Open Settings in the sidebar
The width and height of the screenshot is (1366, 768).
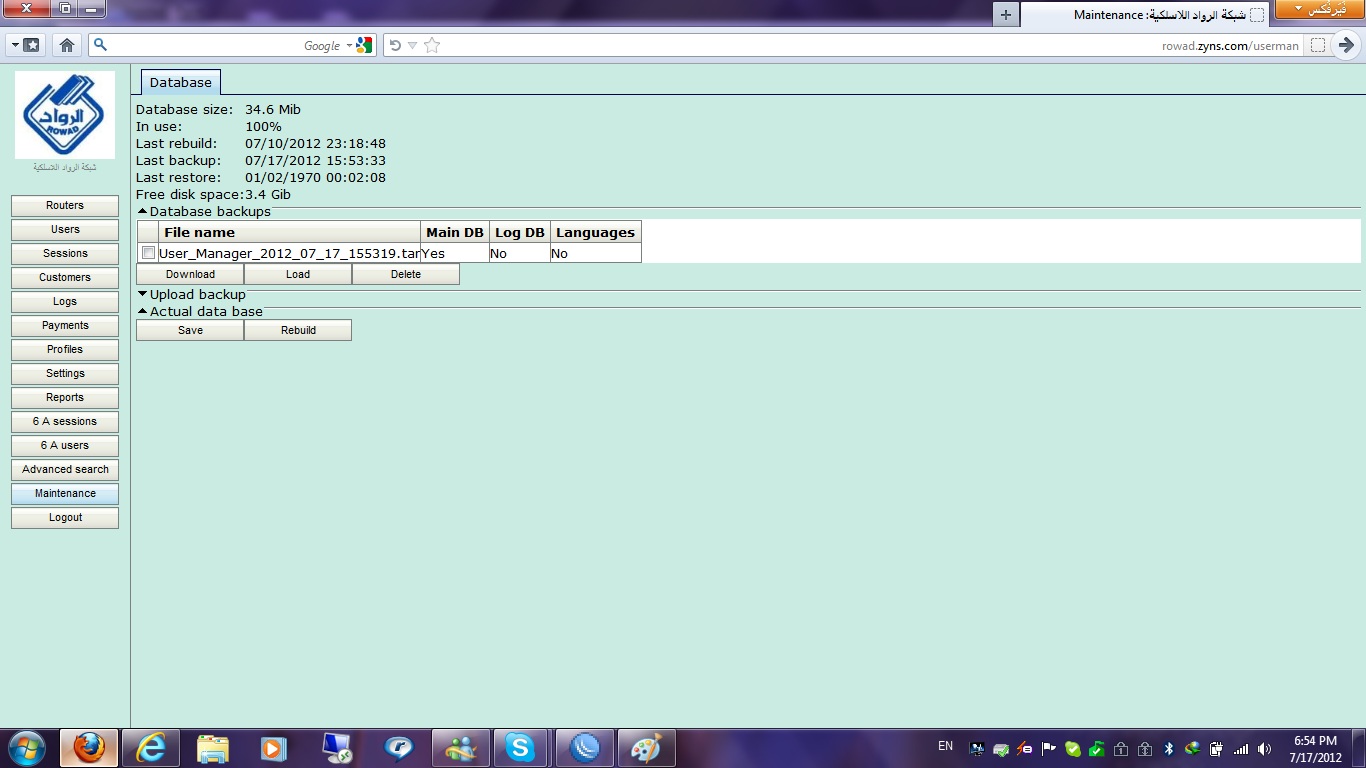coord(65,374)
